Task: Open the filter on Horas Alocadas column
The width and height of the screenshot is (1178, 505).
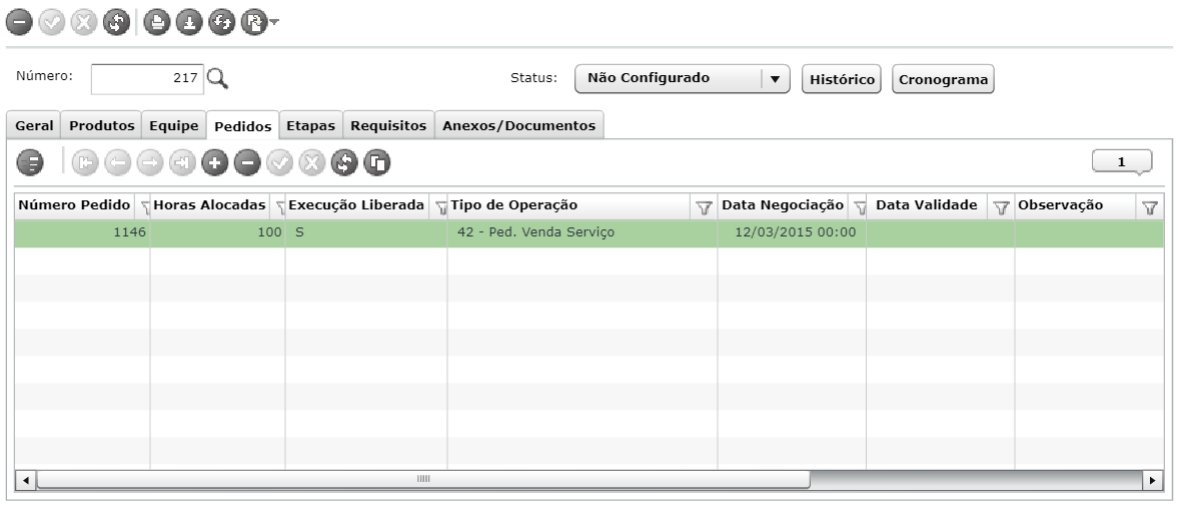Action: [x=279, y=207]
